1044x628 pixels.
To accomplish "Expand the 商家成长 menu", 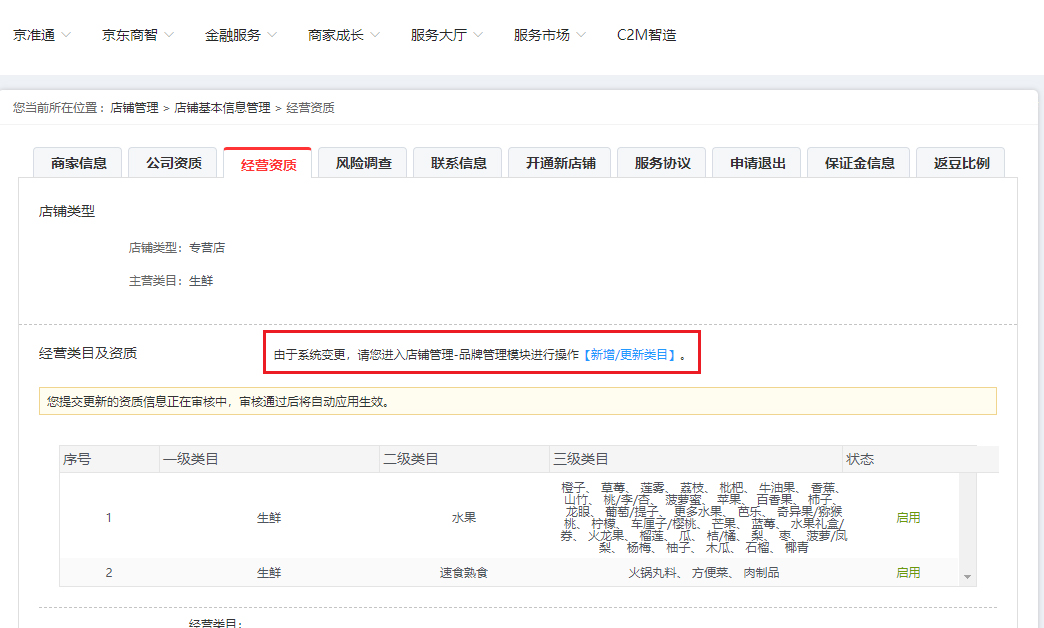I will click(338, 34).
